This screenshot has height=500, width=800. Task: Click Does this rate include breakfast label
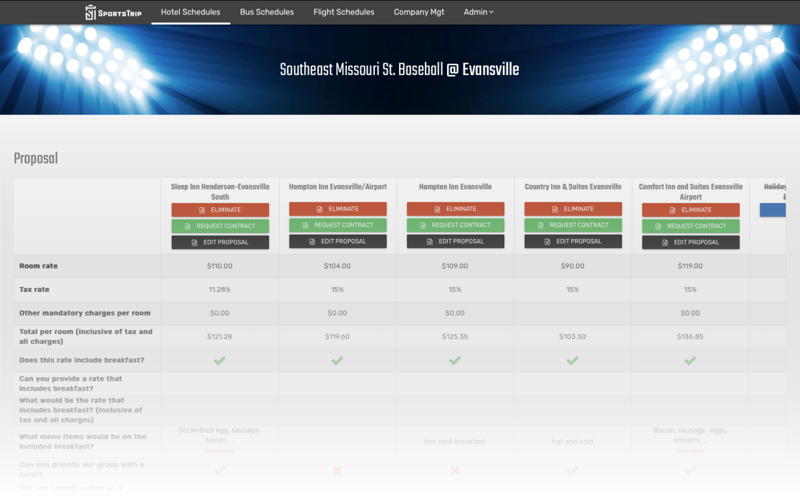click(82, 360)
